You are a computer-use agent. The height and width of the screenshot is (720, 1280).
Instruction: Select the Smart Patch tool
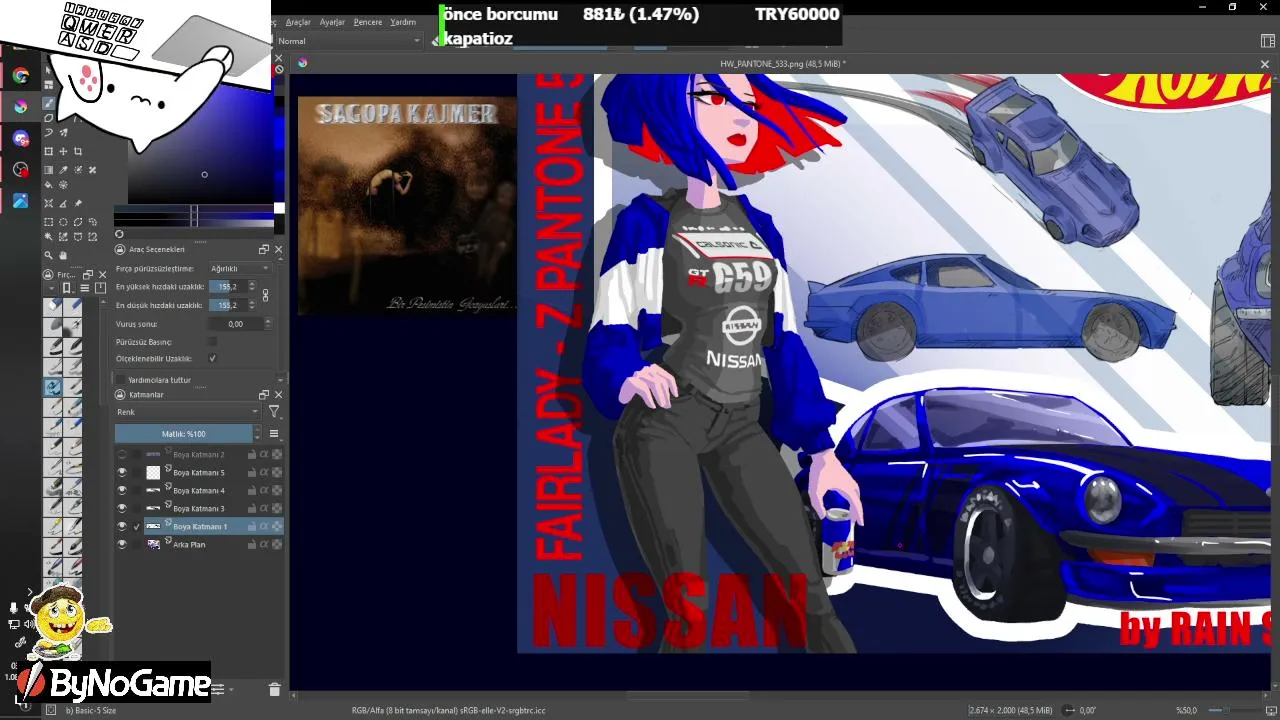pyautogui.click(x=93, y=170)
